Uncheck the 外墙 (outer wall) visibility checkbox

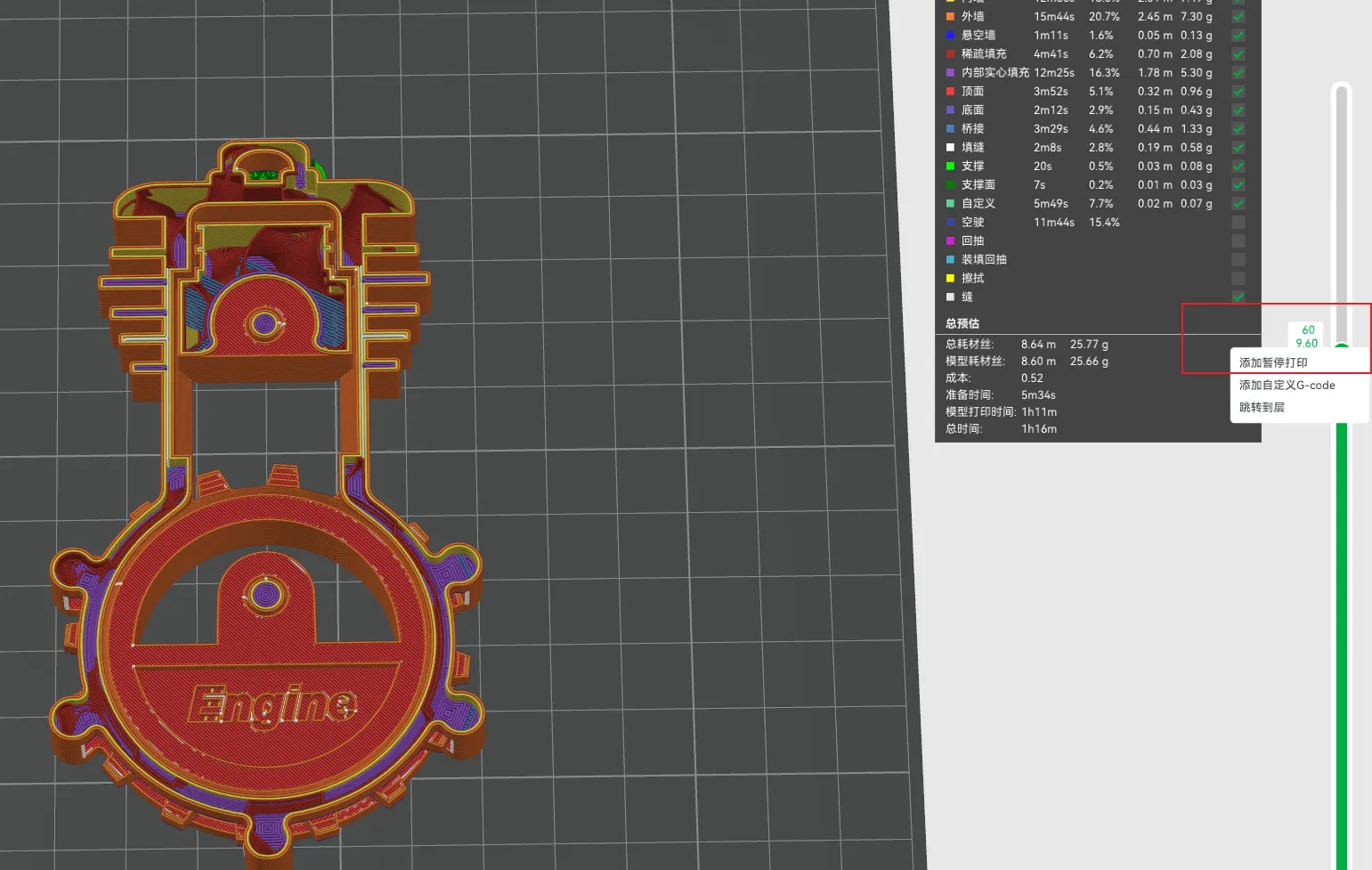click(1238, 16)
